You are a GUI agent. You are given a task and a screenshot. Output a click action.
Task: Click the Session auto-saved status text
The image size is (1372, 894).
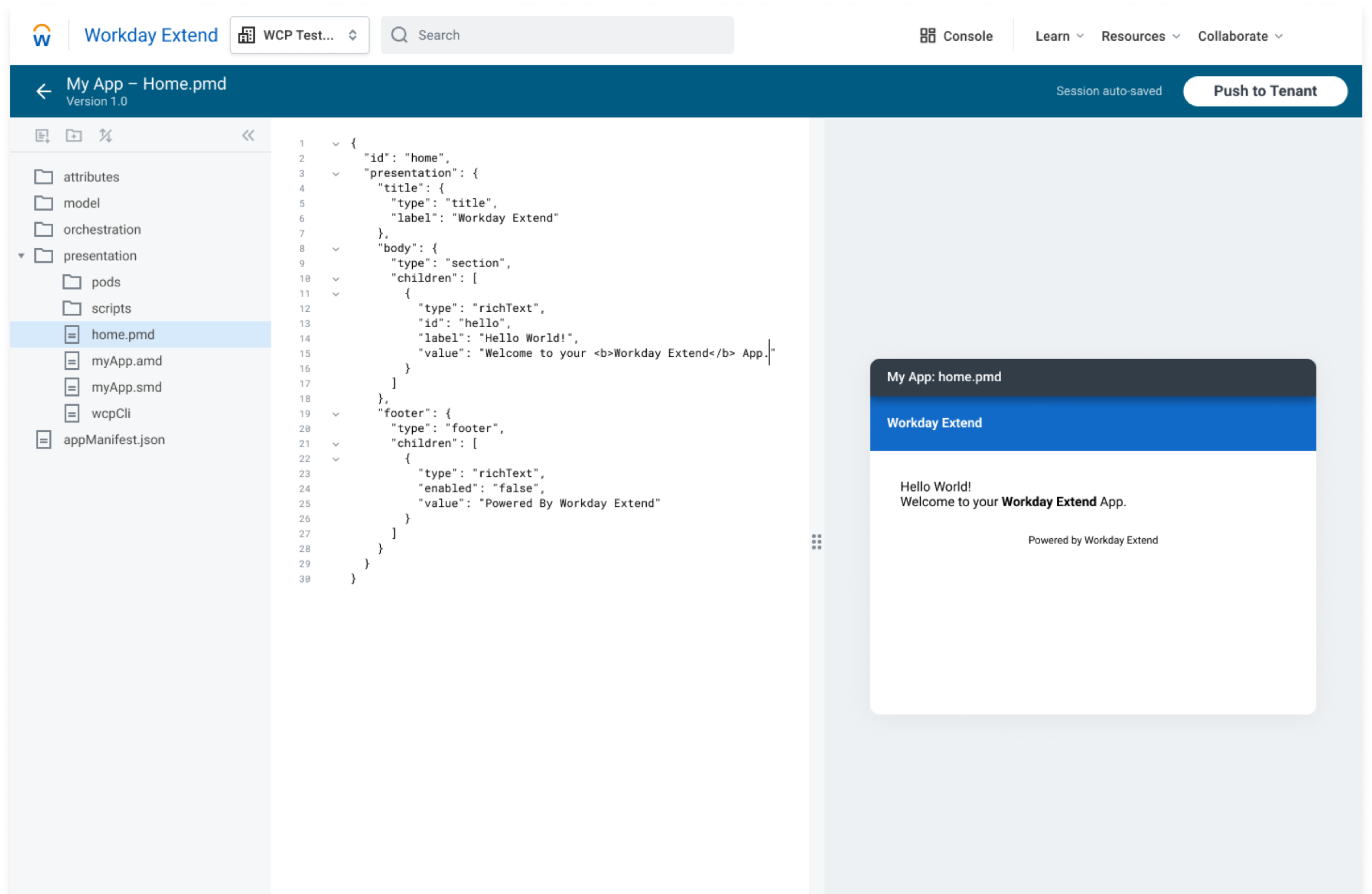(x=1109, y=91)
